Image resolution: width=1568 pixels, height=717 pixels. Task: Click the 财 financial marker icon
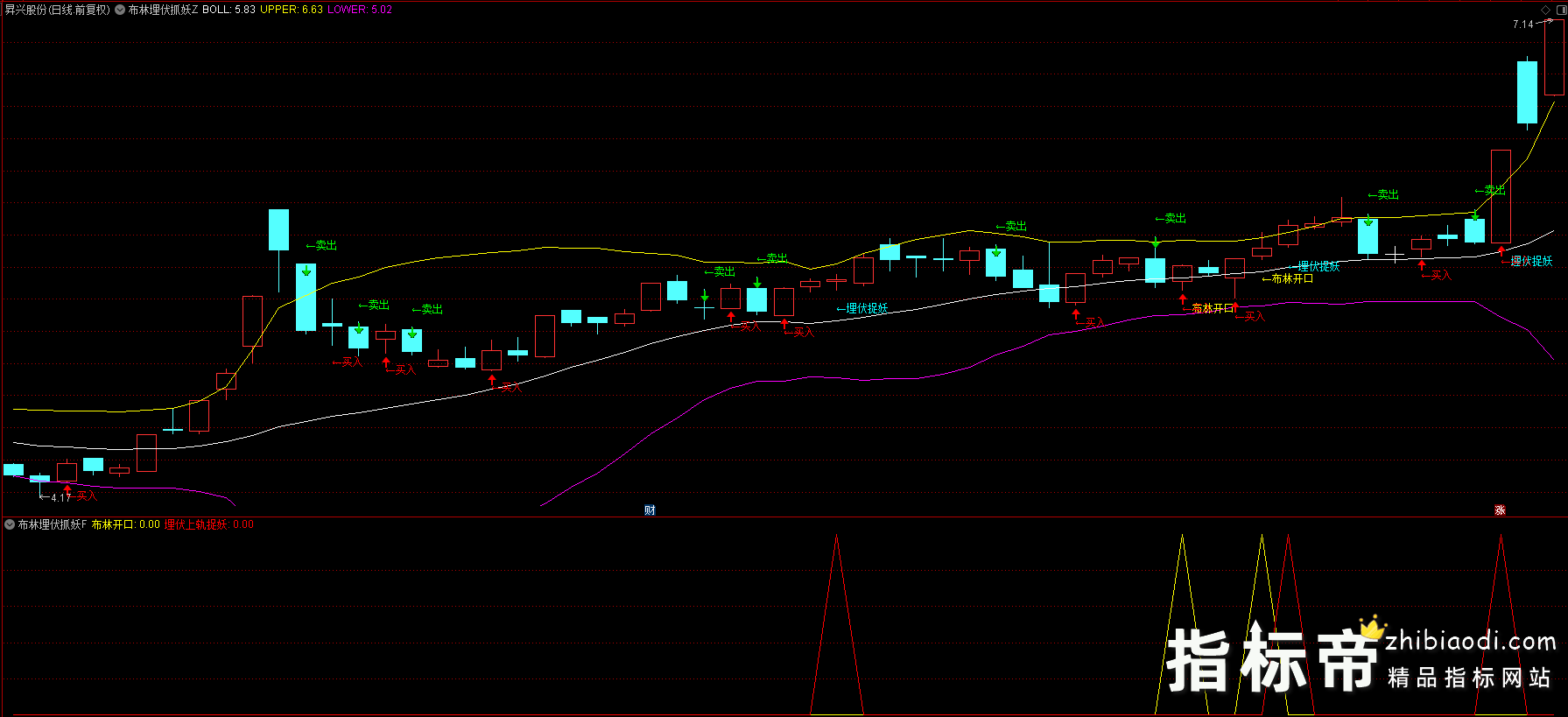650,510
